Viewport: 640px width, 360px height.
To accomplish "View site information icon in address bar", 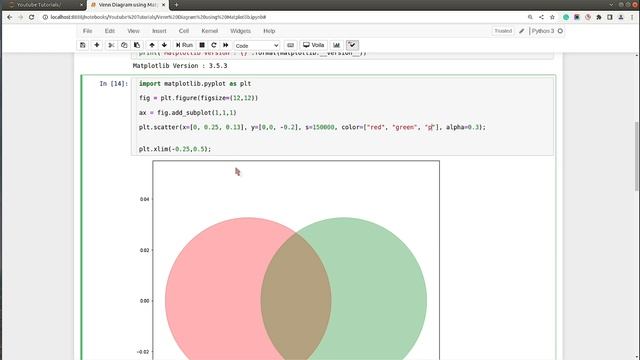I will coord(45,17).
